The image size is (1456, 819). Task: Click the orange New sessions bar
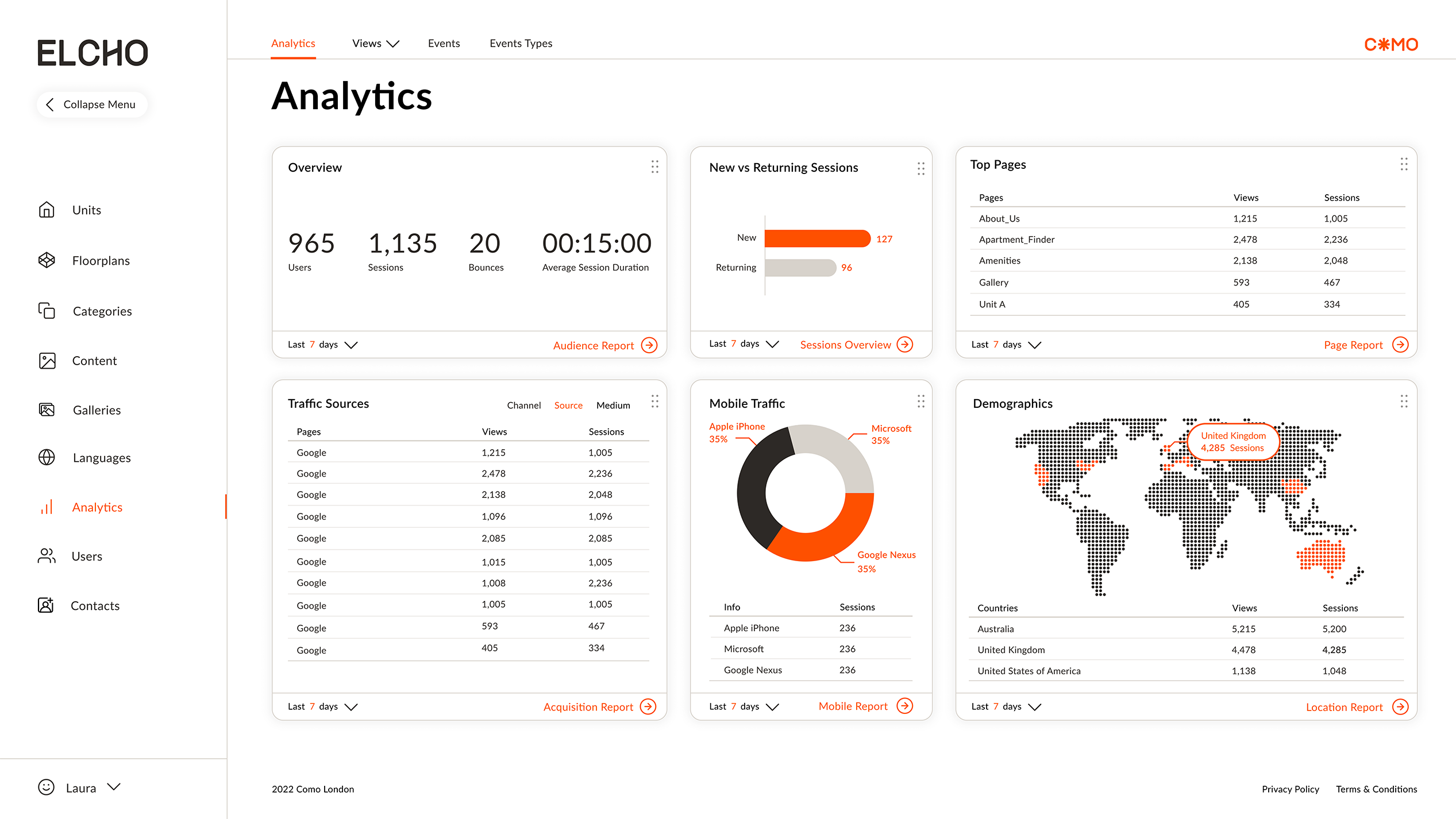click(816, 238)
